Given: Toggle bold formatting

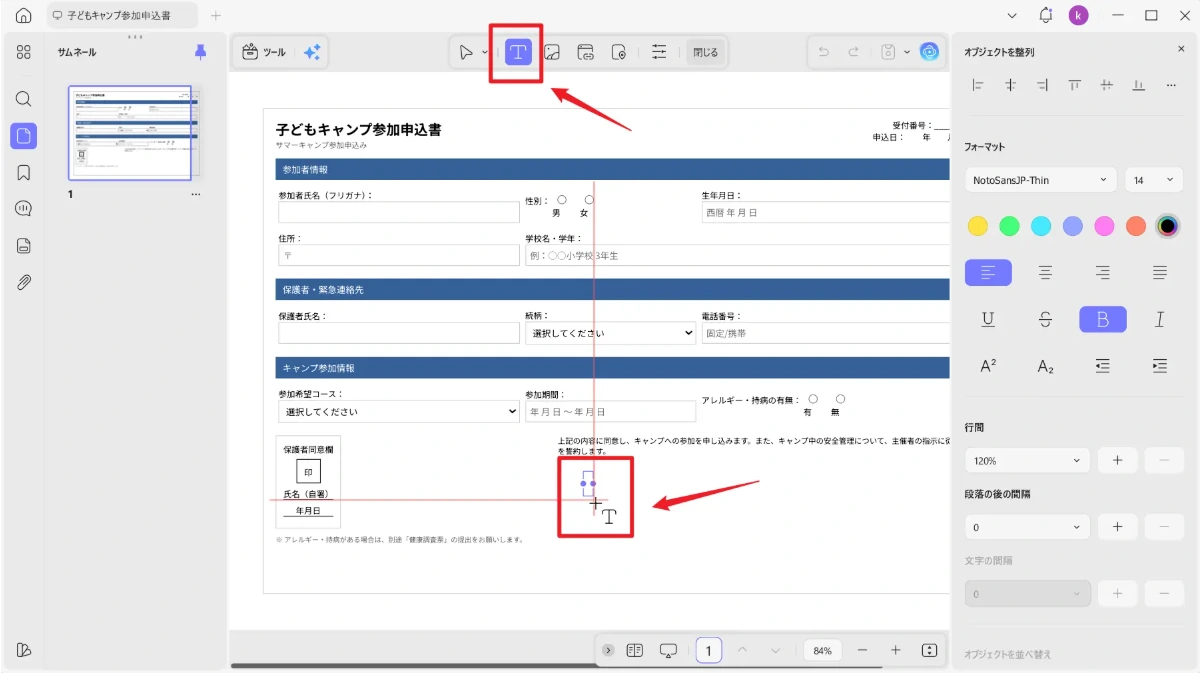Looking at the screenshot, I should tap(1103, 319).
